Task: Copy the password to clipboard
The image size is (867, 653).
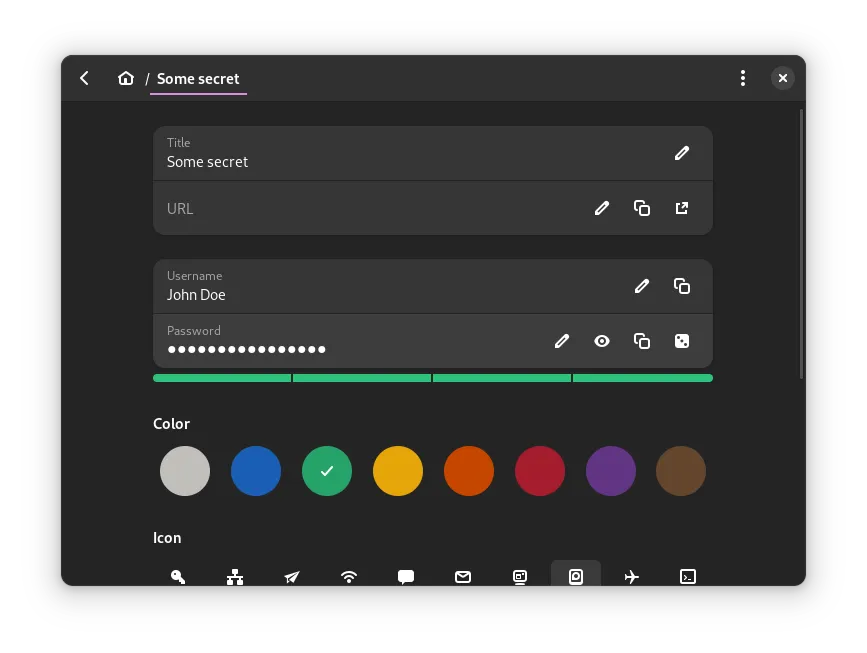Action: tap(642, 341)
